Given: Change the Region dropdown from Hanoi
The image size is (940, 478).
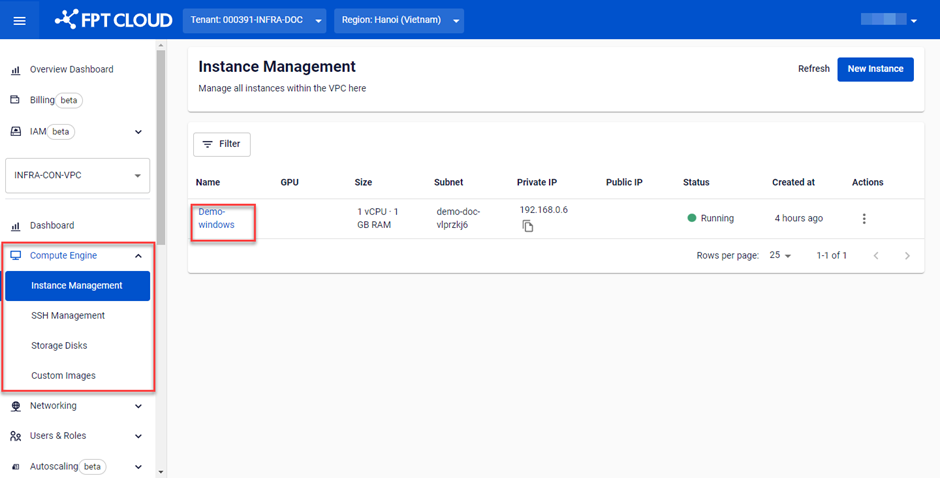Looking at the screenshot, I should point(399,20).
